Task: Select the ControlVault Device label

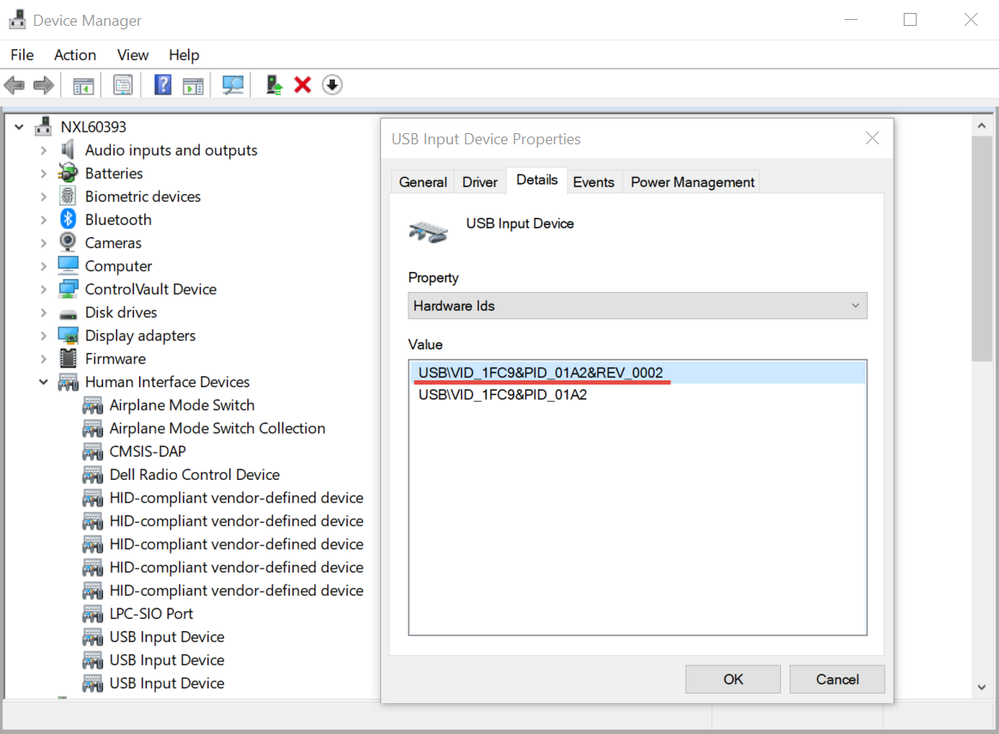Action: click(150, 289)
